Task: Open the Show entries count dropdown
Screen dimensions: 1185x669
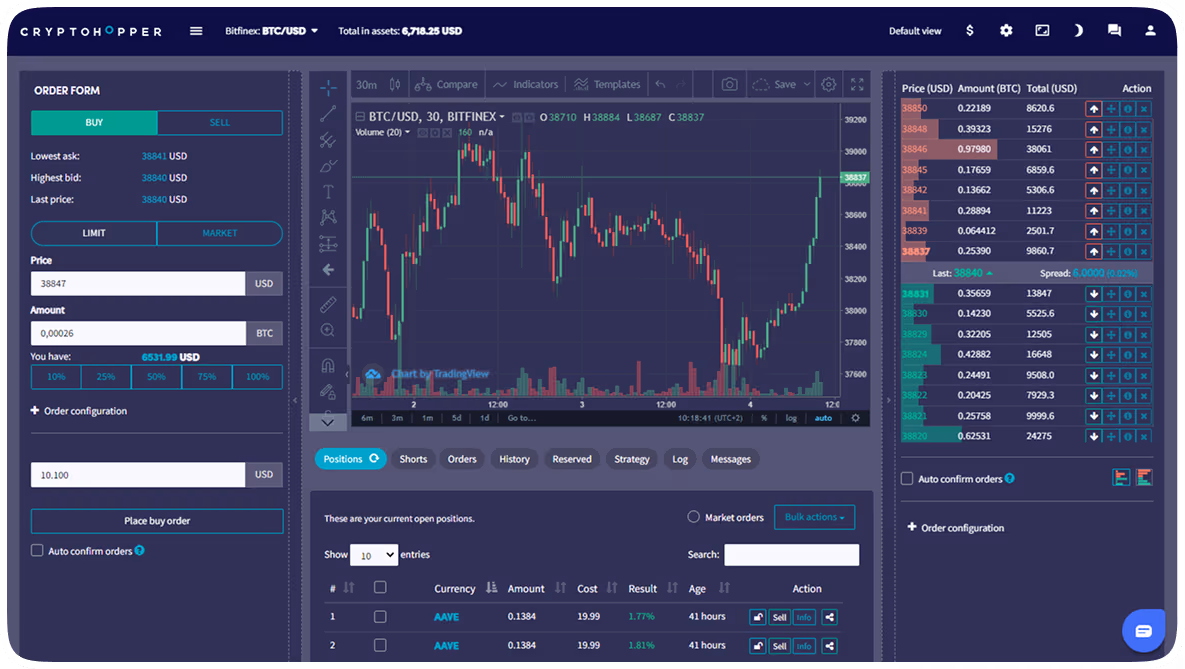Action: [374, 555]
